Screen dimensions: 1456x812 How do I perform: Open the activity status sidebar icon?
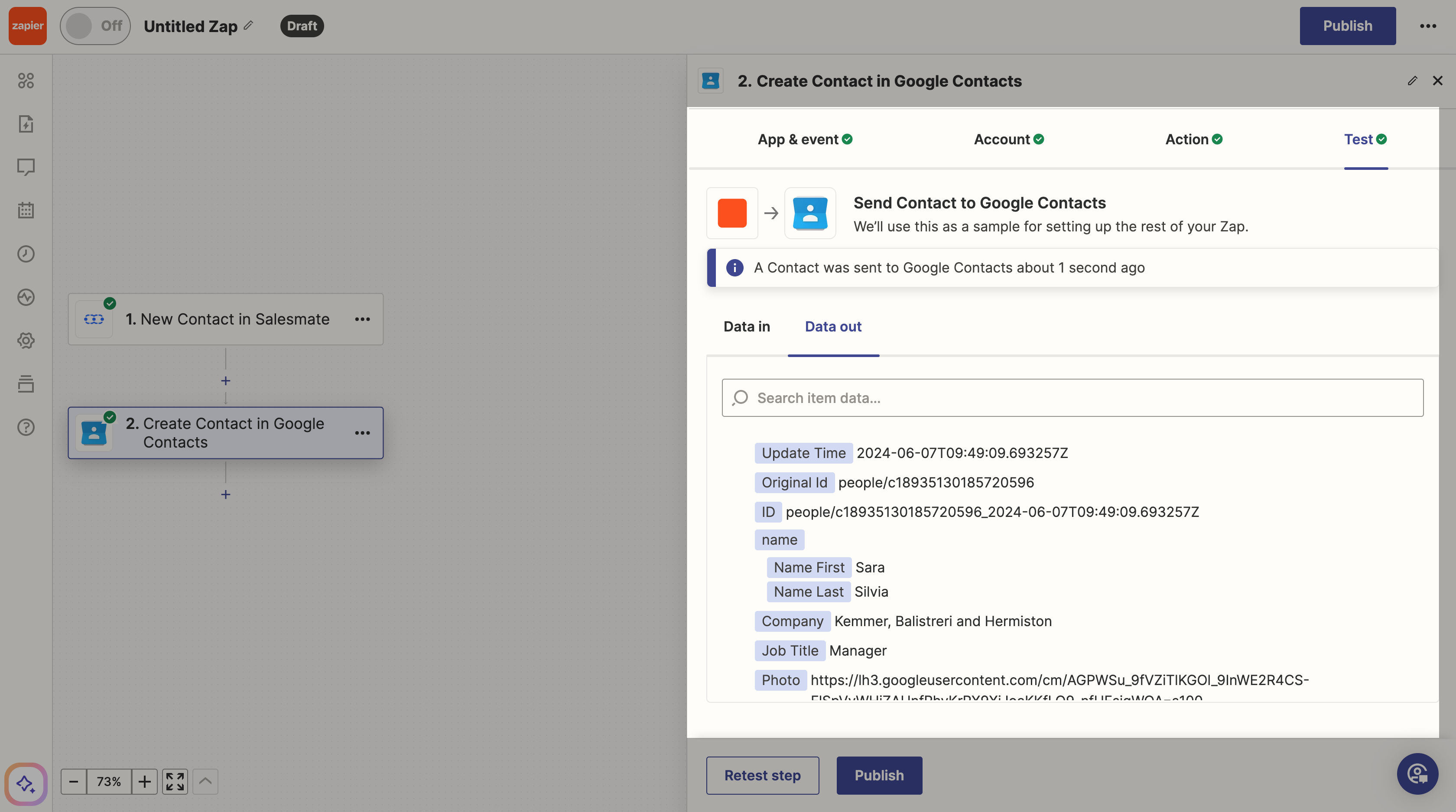pos(26,297)
